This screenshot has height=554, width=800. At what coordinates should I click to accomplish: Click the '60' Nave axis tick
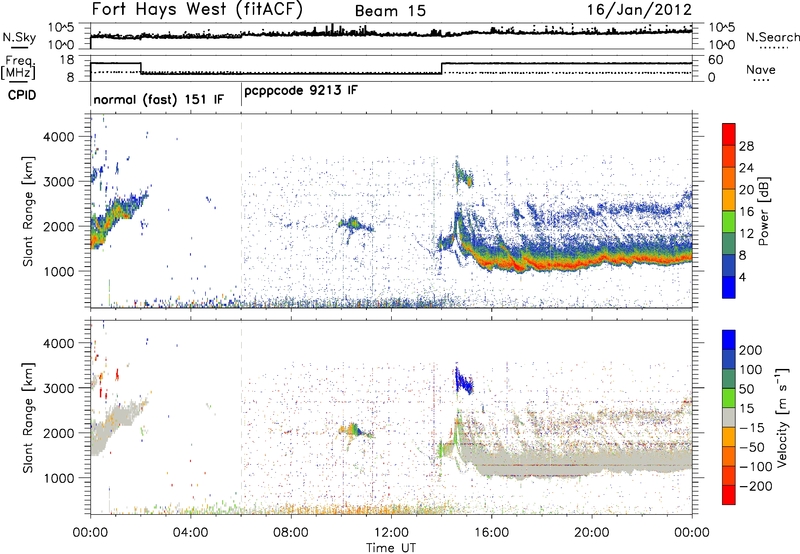(716, 60)
